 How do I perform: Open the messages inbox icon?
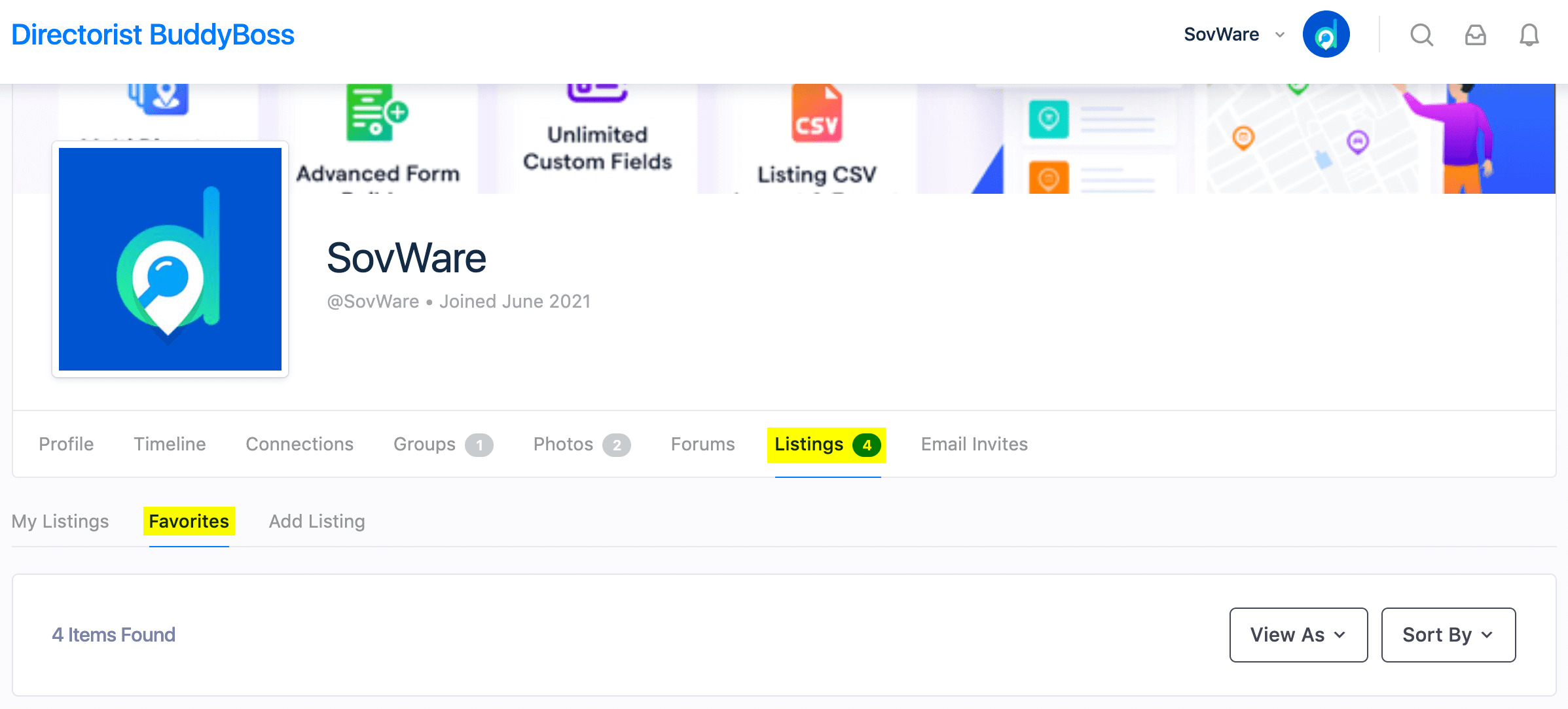tap(1475, 35)
